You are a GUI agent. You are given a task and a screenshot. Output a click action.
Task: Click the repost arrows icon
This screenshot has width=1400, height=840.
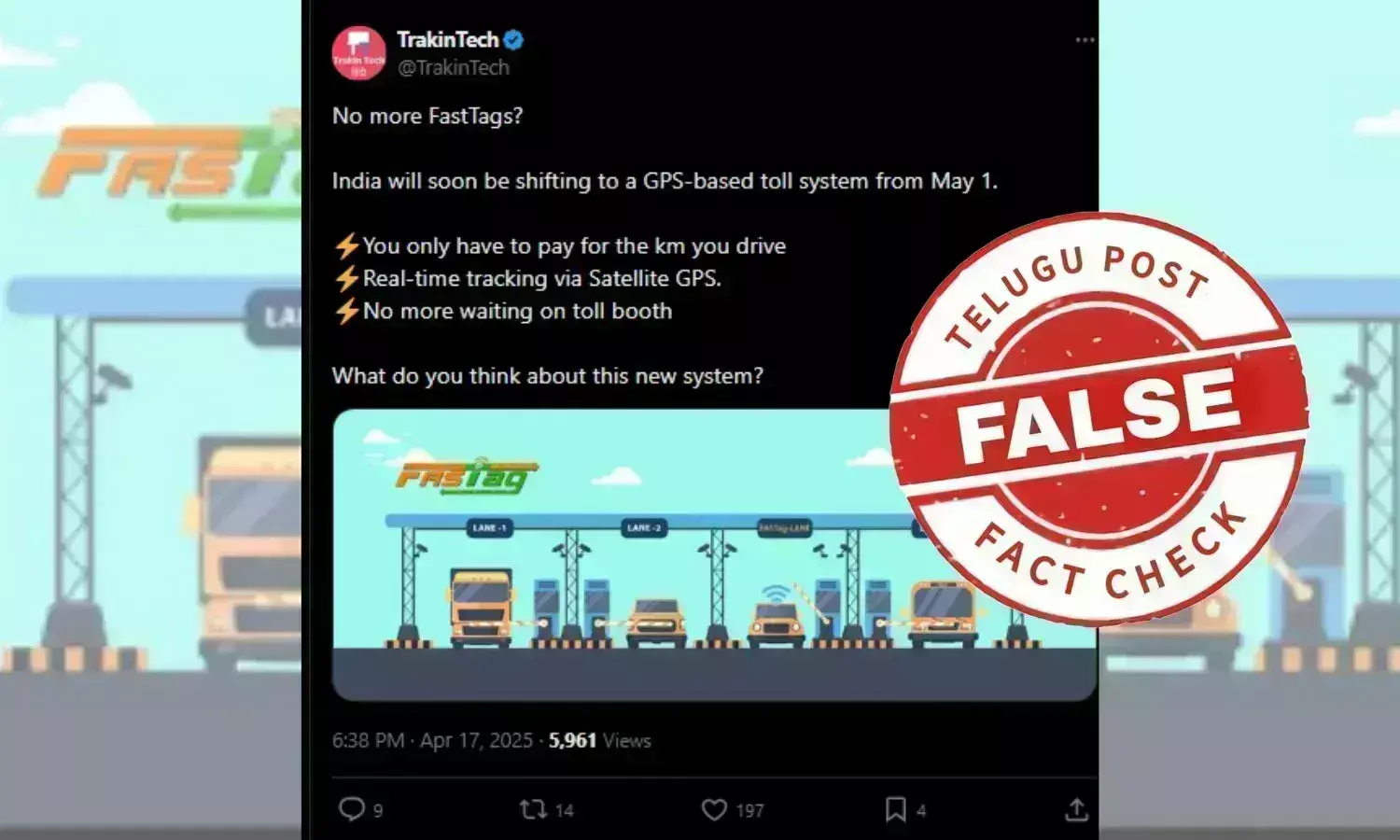tap(533, 809)
